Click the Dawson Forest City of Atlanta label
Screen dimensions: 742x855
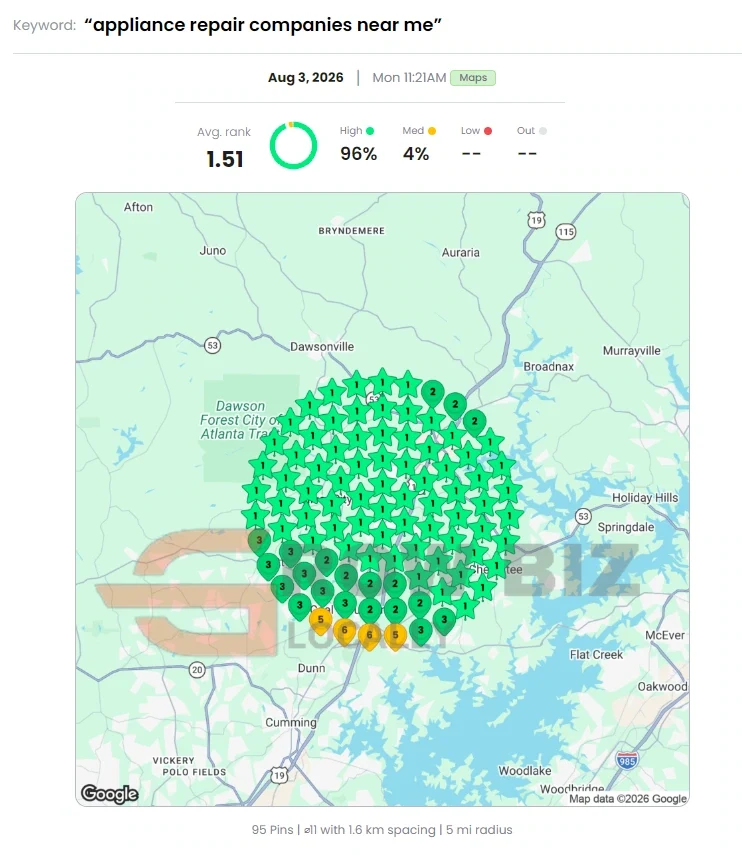pyautogui.click(x=240, y=420)
